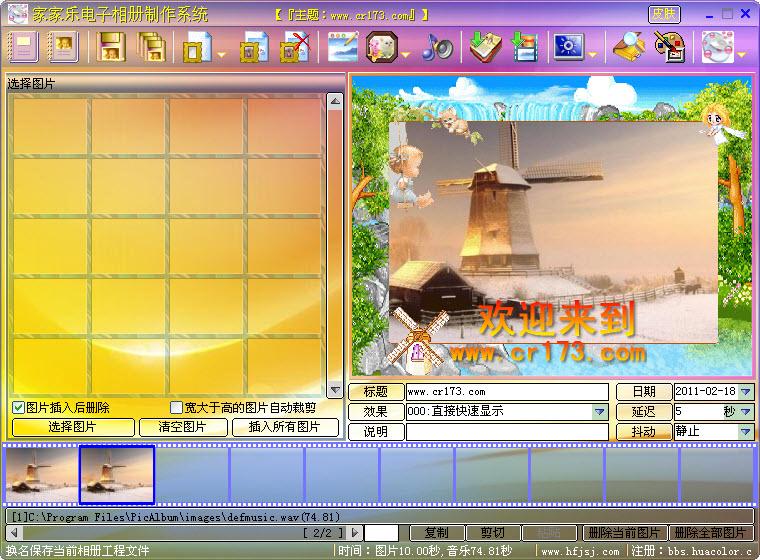Image resolution: width=760 pixels, height=560 pixels.
Task: Click the insert picture page icon
Action: tap(253, 47)
